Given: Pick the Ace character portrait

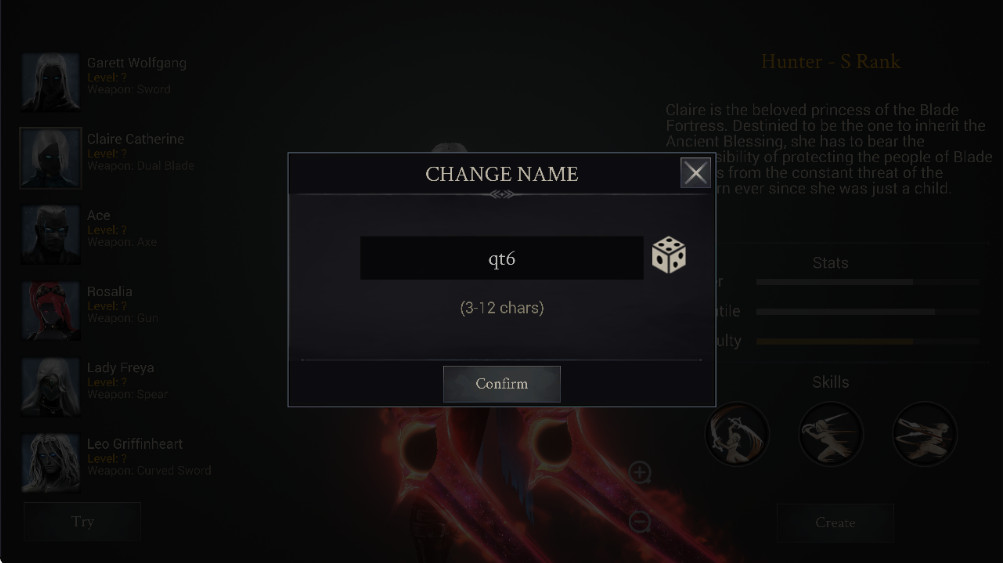Looking at the screenshot, I should pos(51,234).
